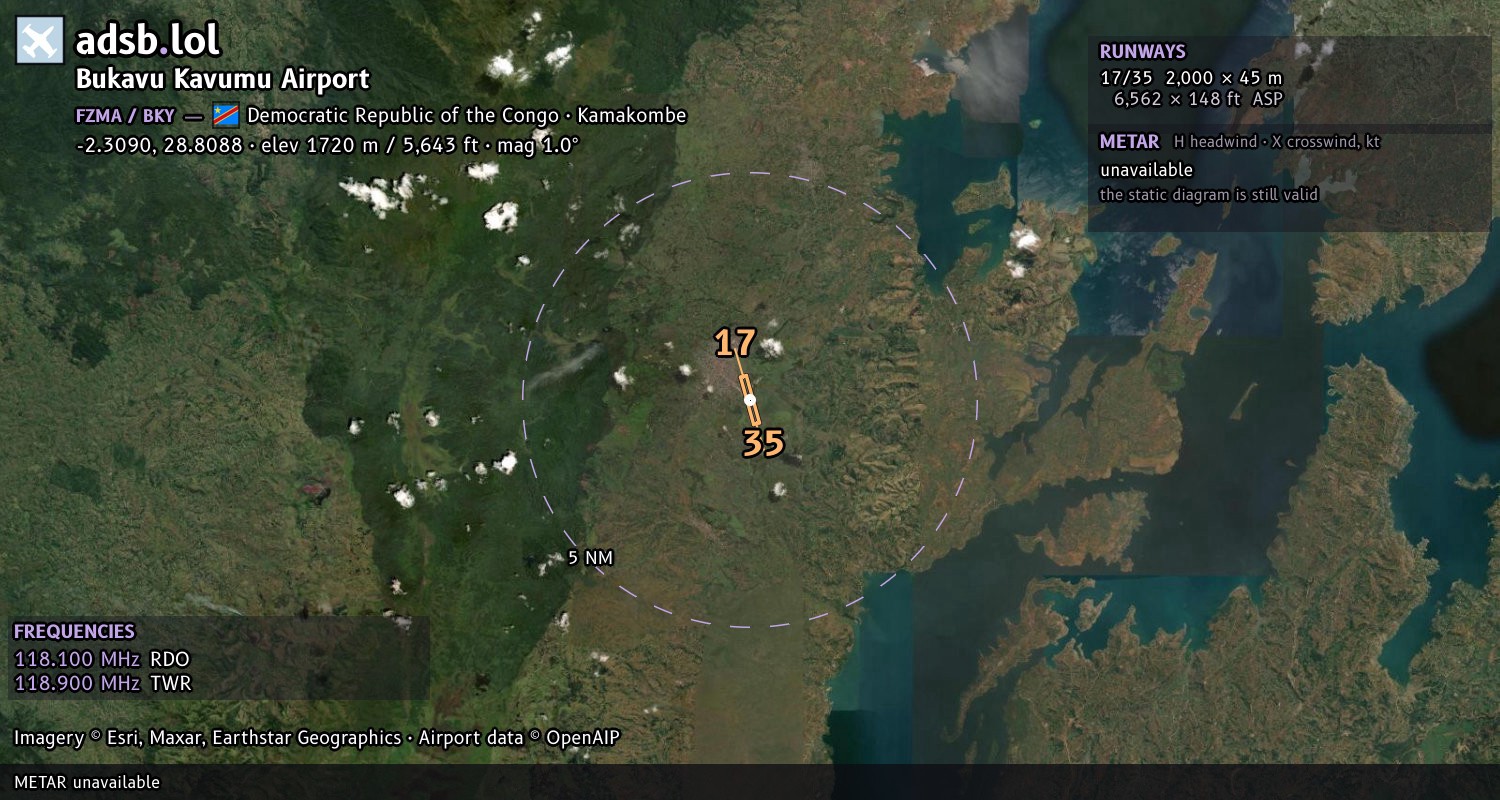Click the FZMA / BKY airport code
1500x800 pixels.
click(x=125, y=115)
